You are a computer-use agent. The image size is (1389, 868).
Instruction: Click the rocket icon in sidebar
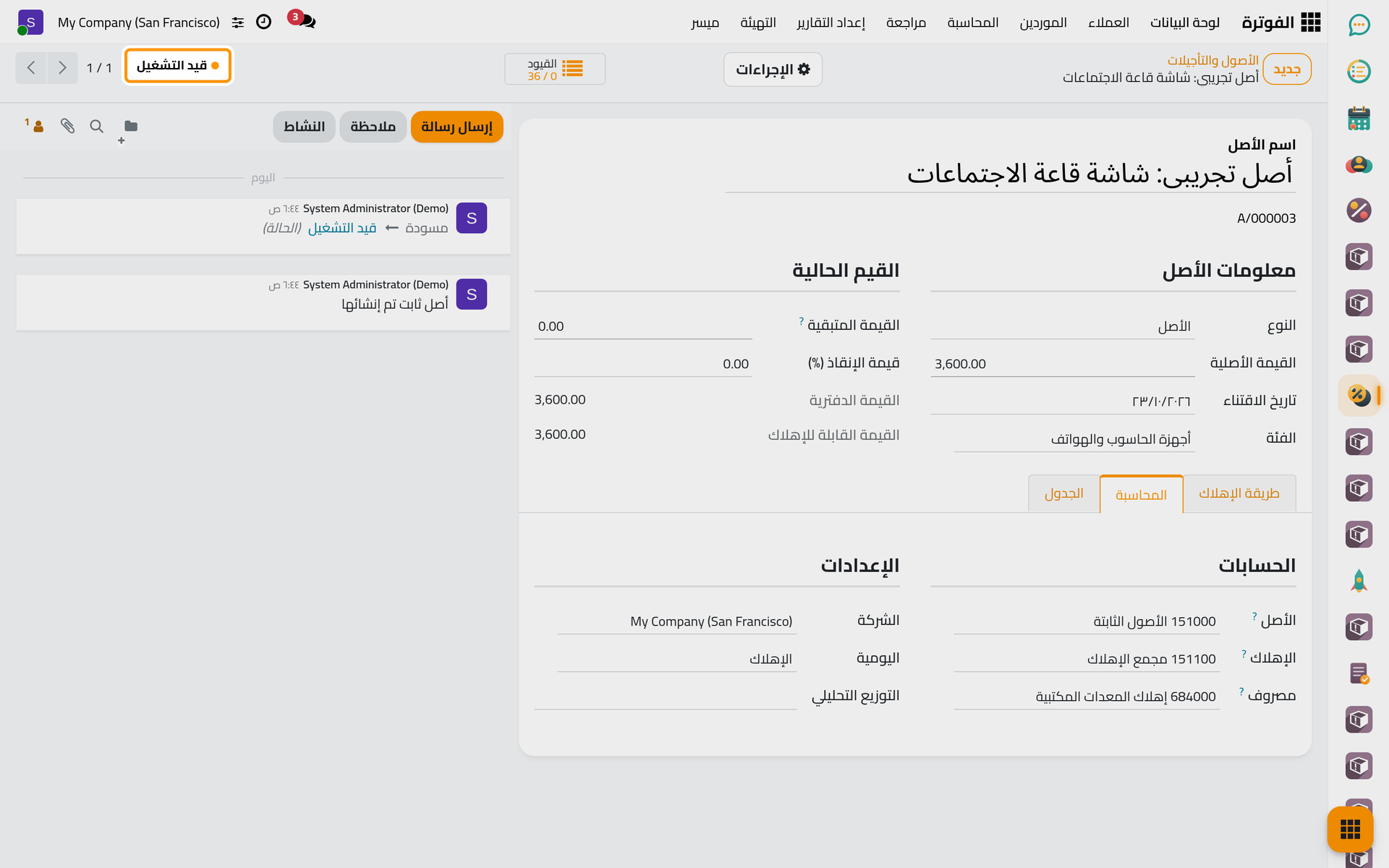click(1359, 581)
